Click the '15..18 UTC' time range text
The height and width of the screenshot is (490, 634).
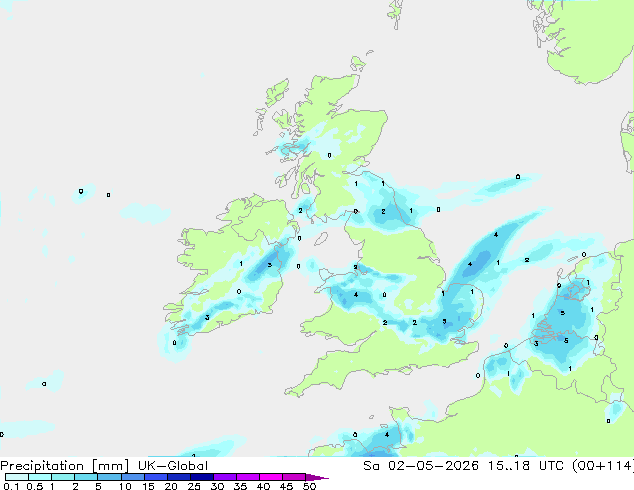[x=525, y=465]
